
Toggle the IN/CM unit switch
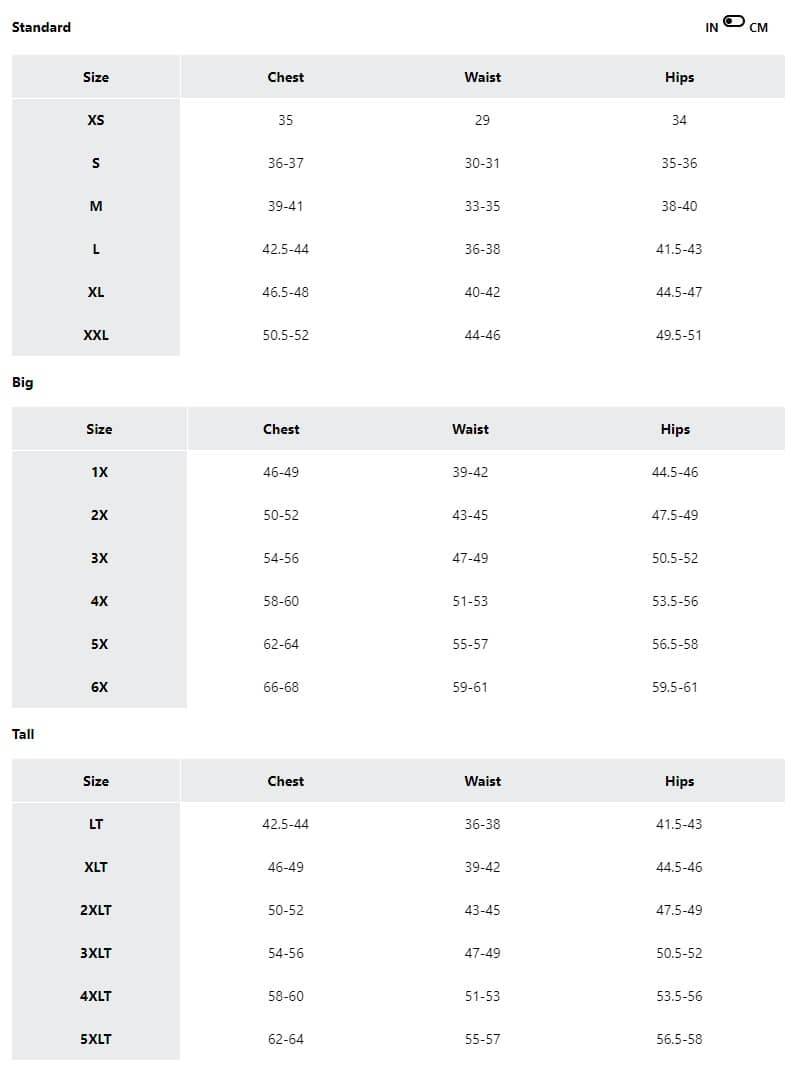pyautogui.click(x=734, y=22)
